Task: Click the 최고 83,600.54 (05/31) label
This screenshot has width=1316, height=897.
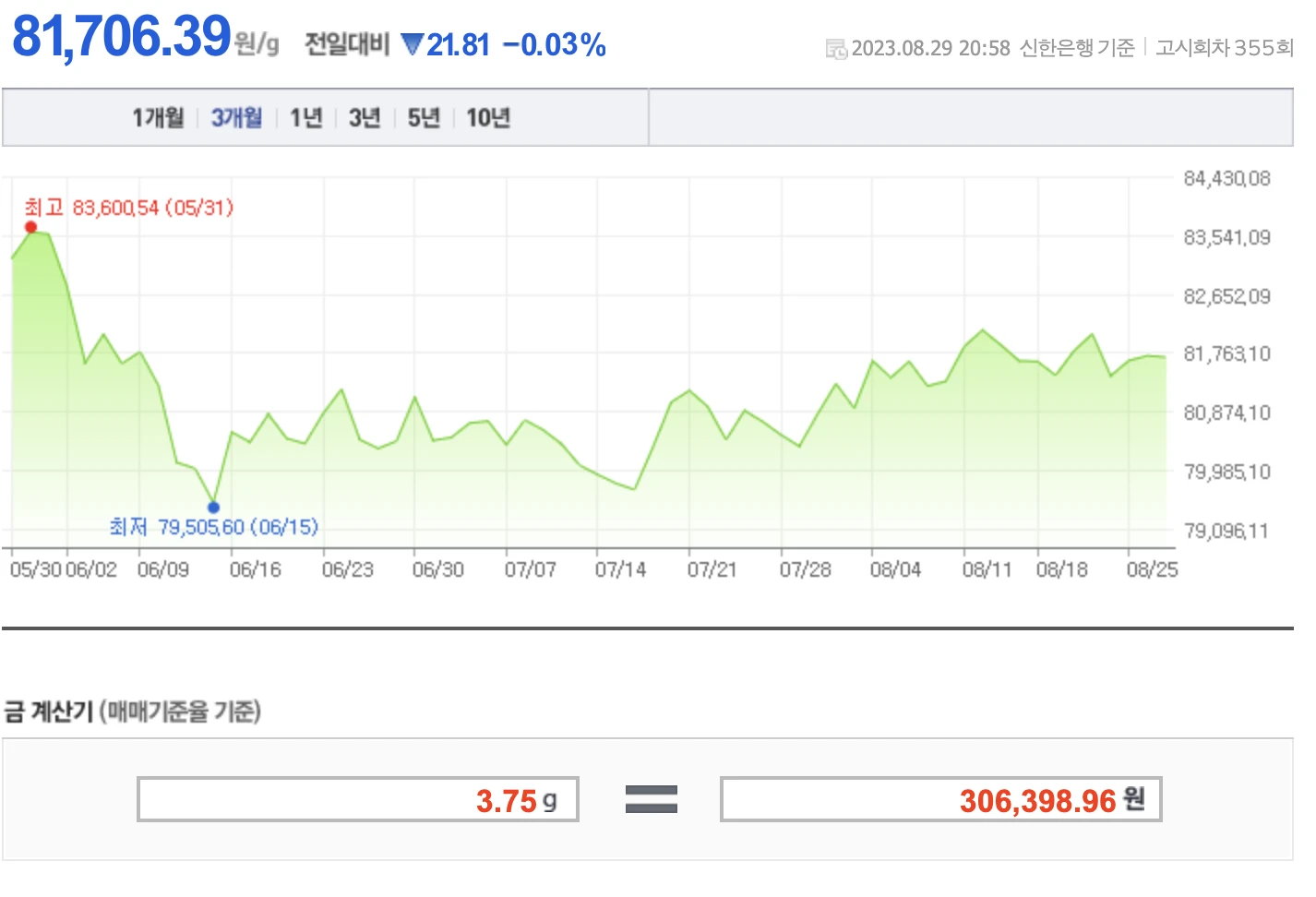Action: point(129,208)
